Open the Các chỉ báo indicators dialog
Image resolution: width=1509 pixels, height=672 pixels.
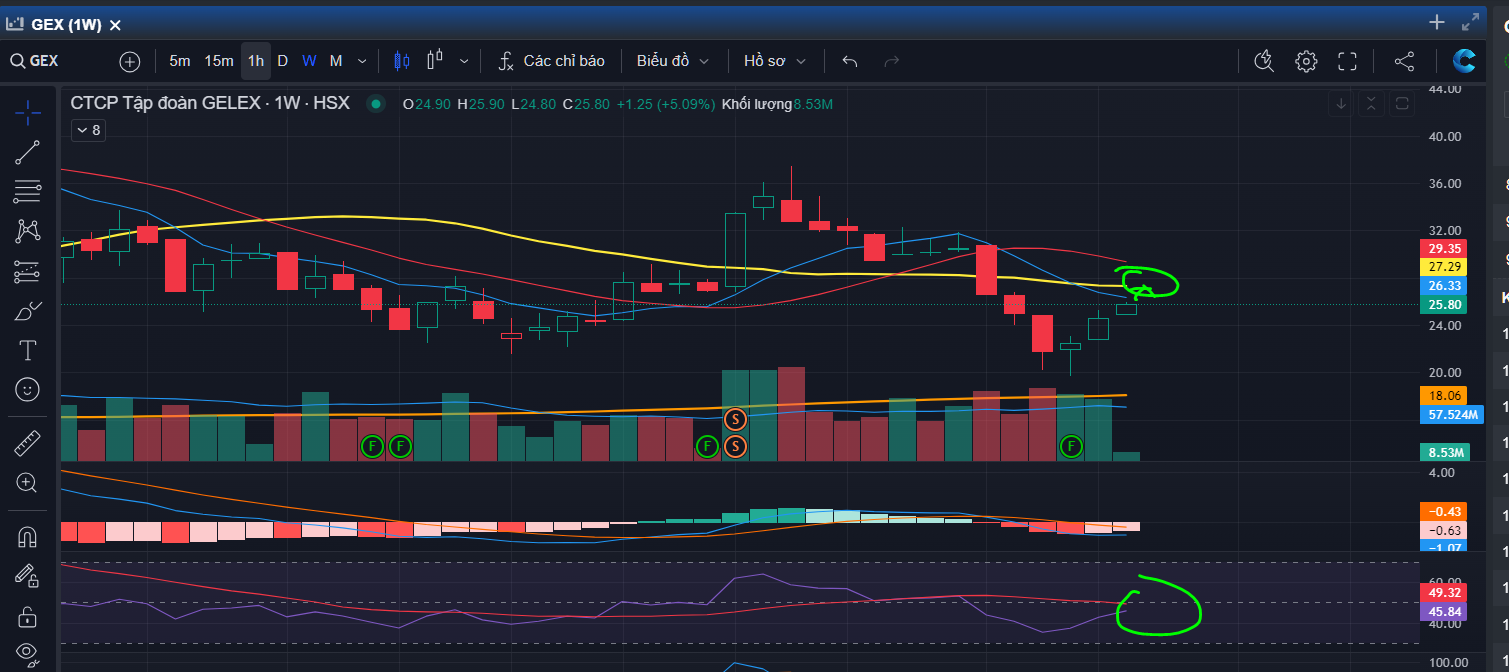552,61
